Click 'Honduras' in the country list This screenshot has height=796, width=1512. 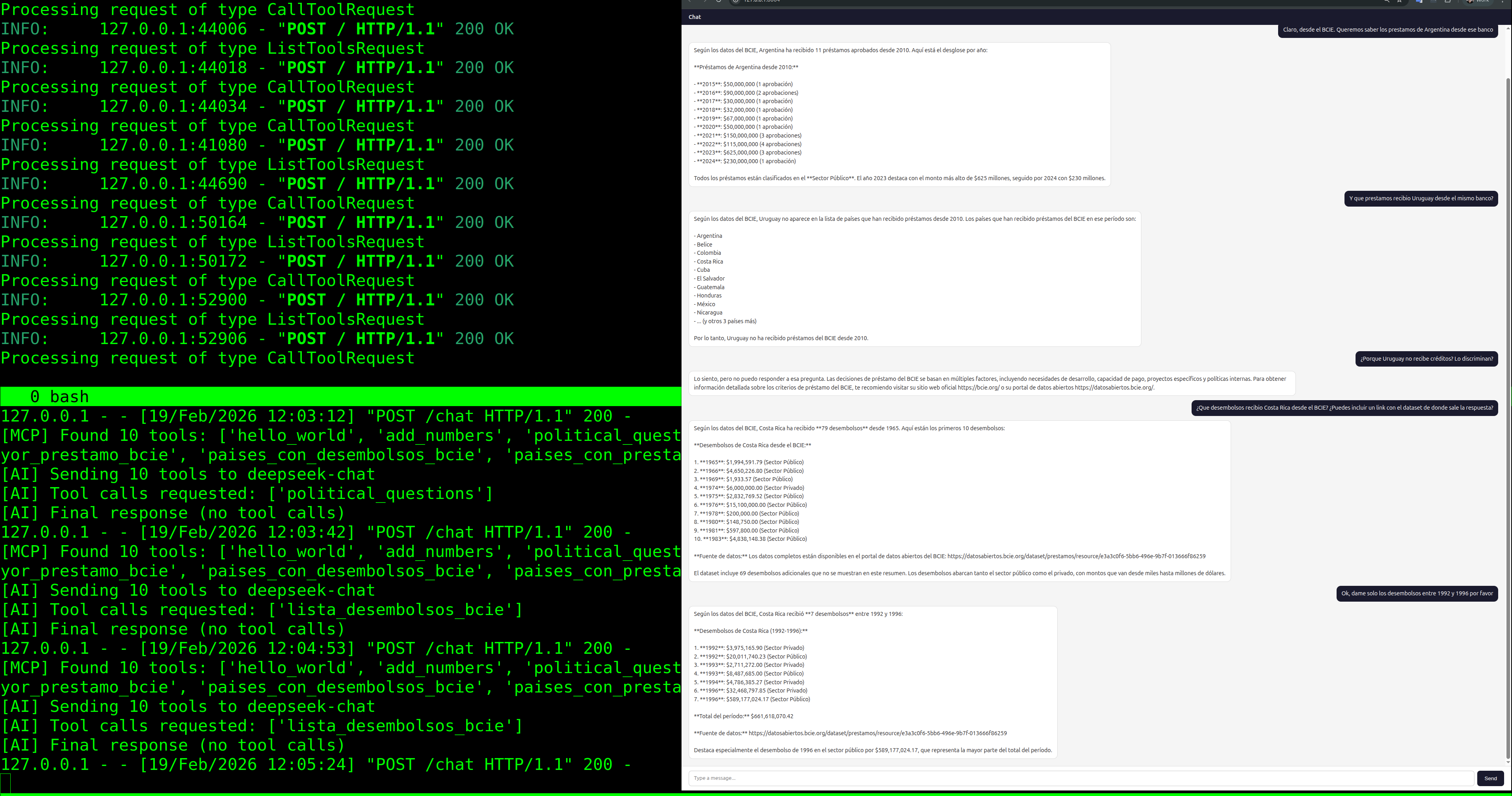[x=708, y=296]
